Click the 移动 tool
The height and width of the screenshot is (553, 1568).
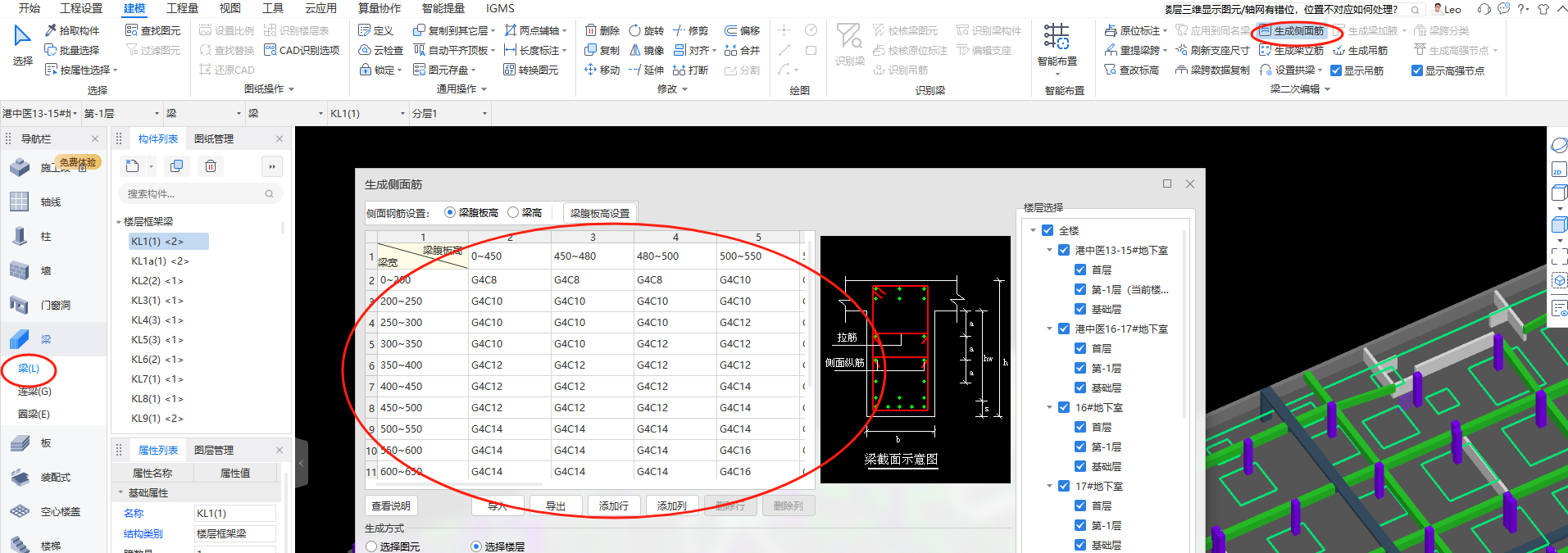coord(602,70)
